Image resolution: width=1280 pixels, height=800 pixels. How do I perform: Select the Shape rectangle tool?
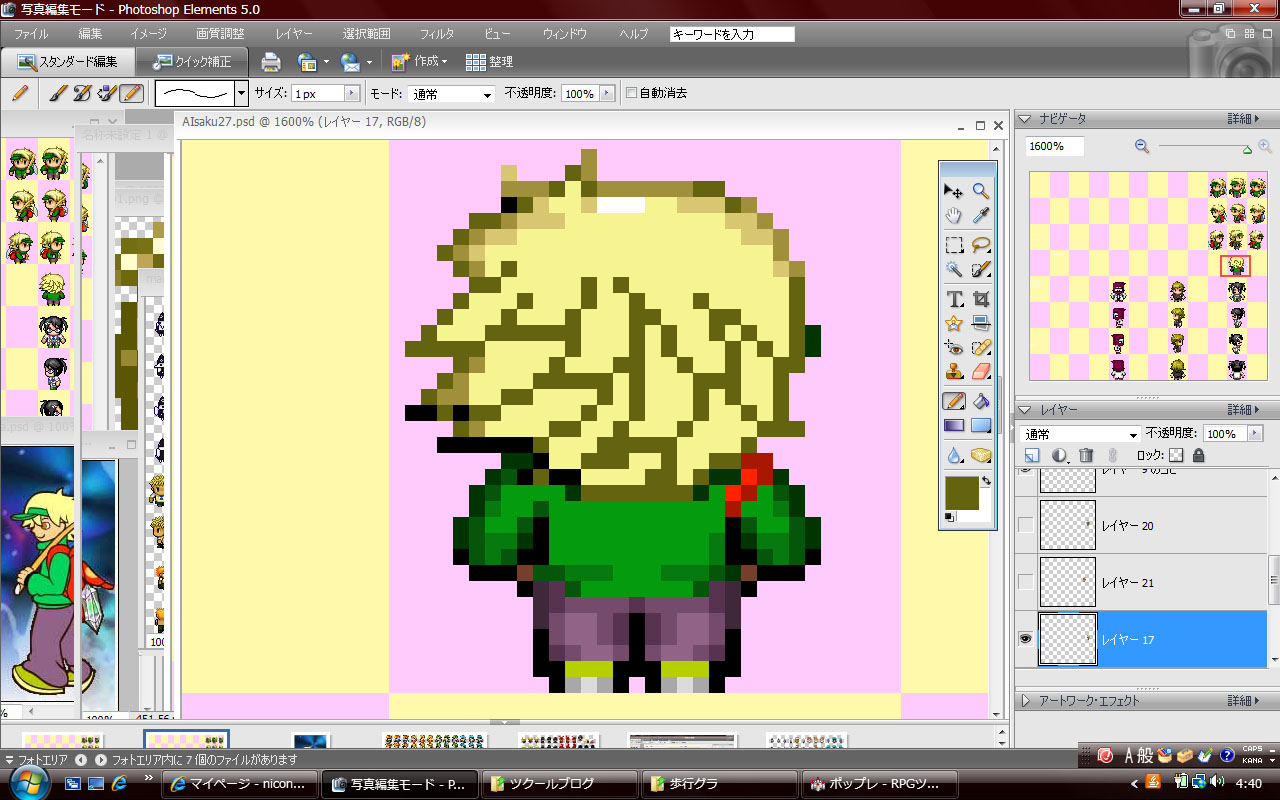click(x=981, y=425)
